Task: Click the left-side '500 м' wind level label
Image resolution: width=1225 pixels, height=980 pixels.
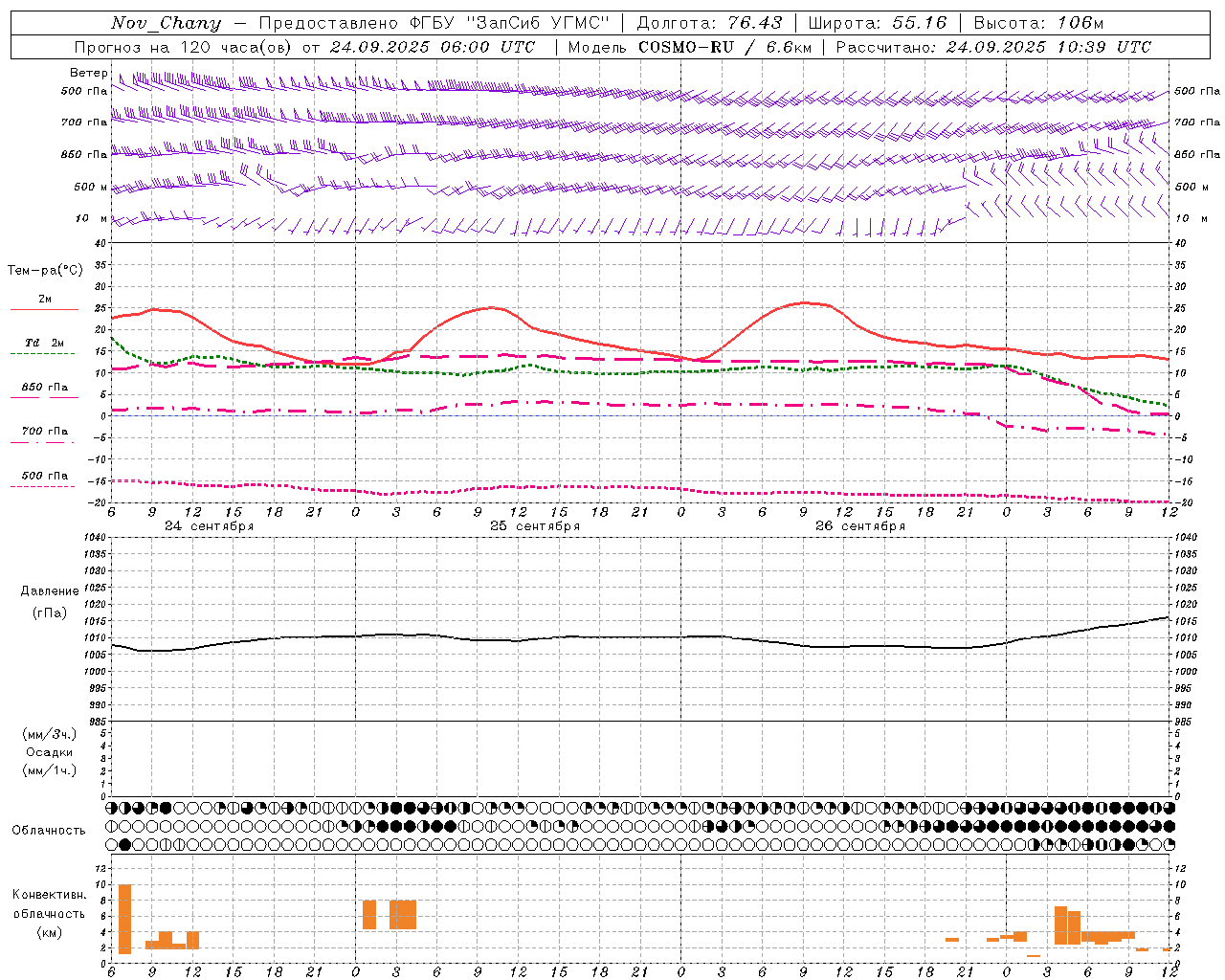Action: point(91,187)
